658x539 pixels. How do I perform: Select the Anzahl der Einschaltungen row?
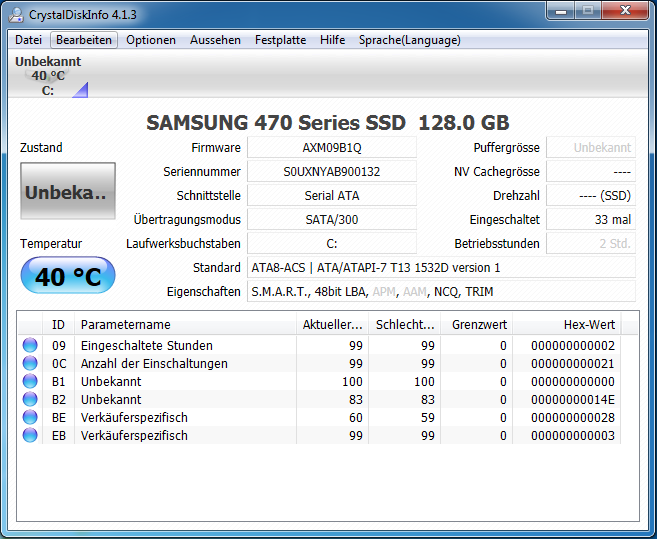coord(319,364)
